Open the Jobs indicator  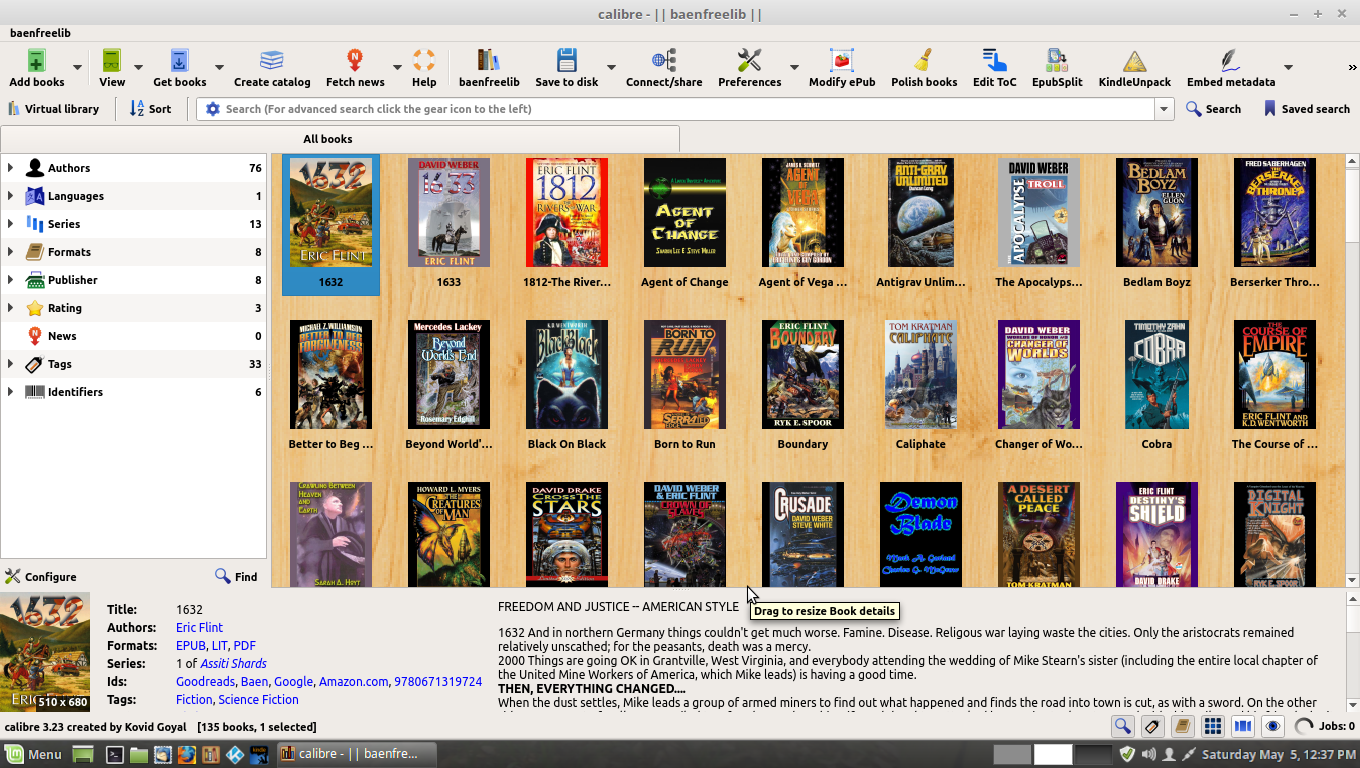(x=1324, y=727)
